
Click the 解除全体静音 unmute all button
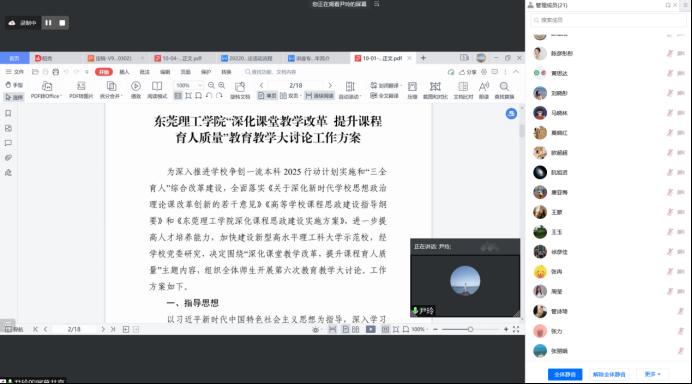pos(609,374)
